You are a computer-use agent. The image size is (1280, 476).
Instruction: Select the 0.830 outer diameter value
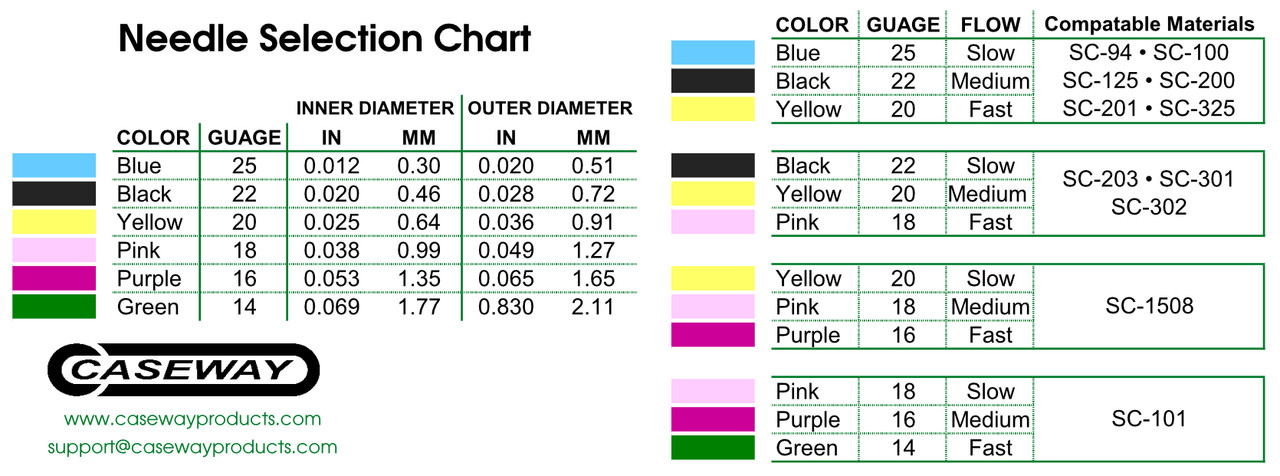pos(506,307)
